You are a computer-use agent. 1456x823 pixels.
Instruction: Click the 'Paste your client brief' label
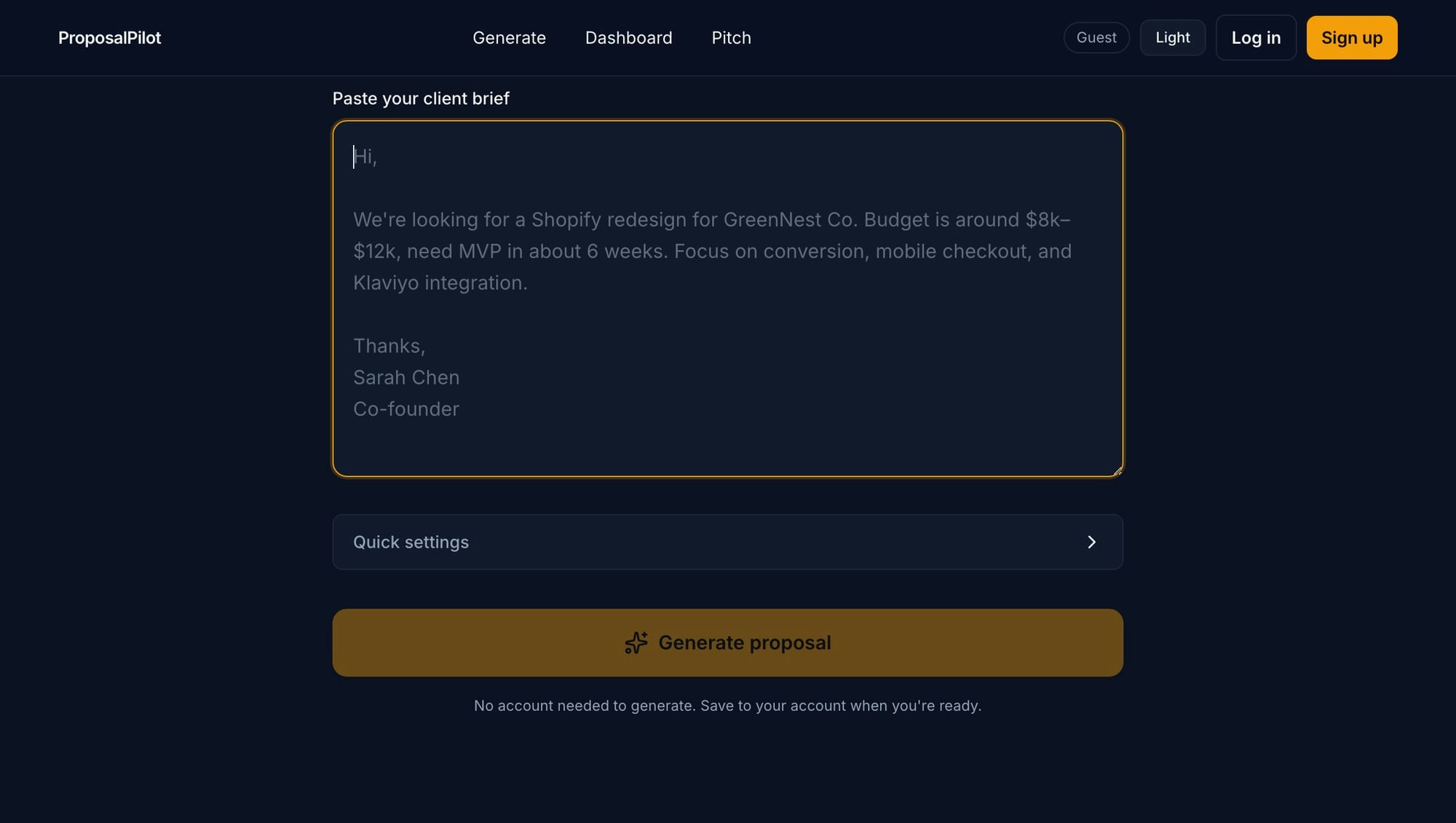(421, 98)
